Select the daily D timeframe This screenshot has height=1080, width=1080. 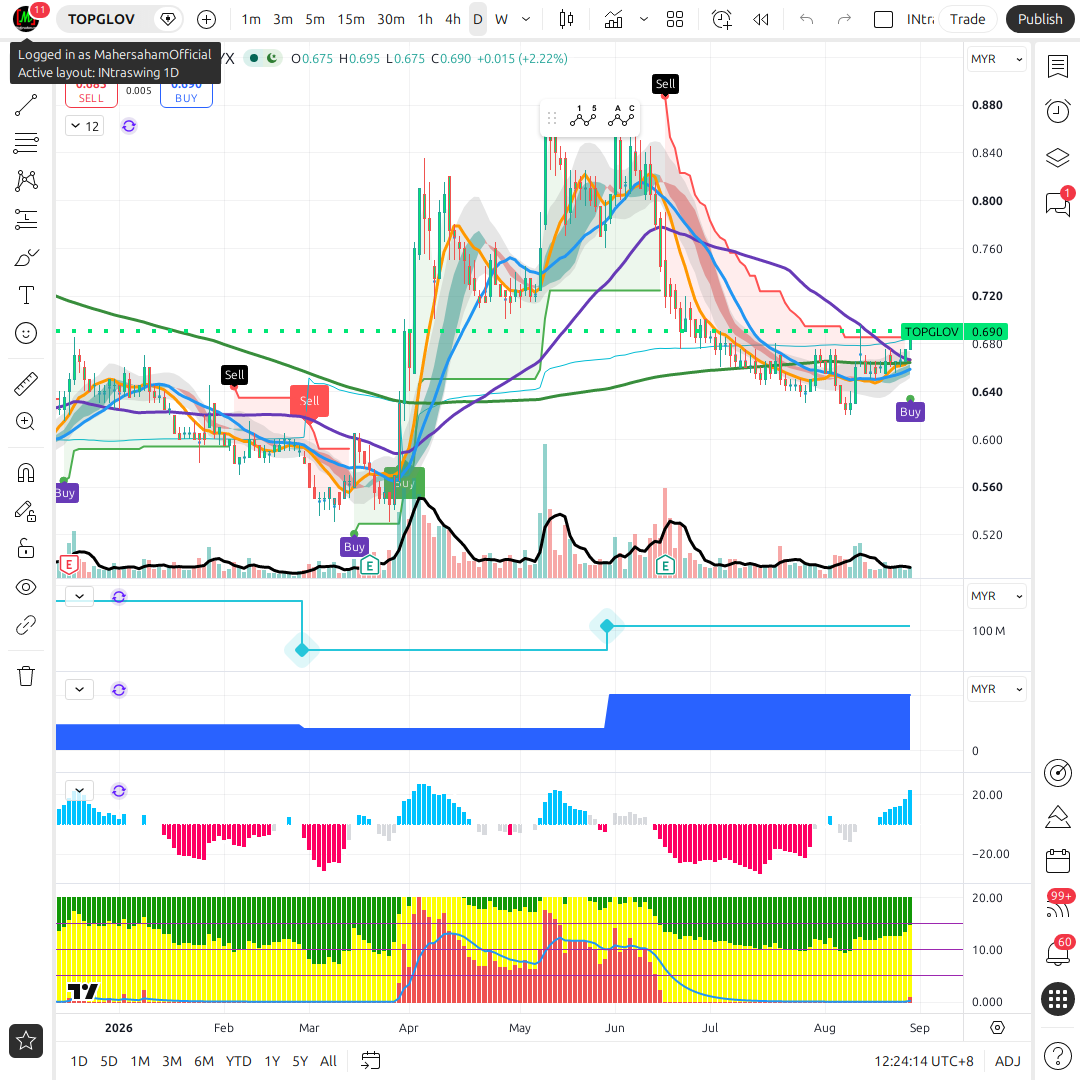[x=477, y=19]
